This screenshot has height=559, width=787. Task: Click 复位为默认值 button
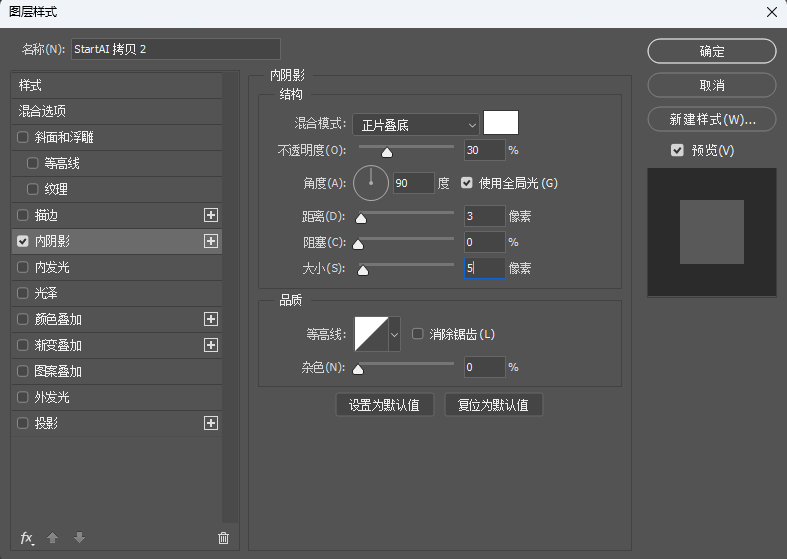pyautogui.click(x=493, y=405)
